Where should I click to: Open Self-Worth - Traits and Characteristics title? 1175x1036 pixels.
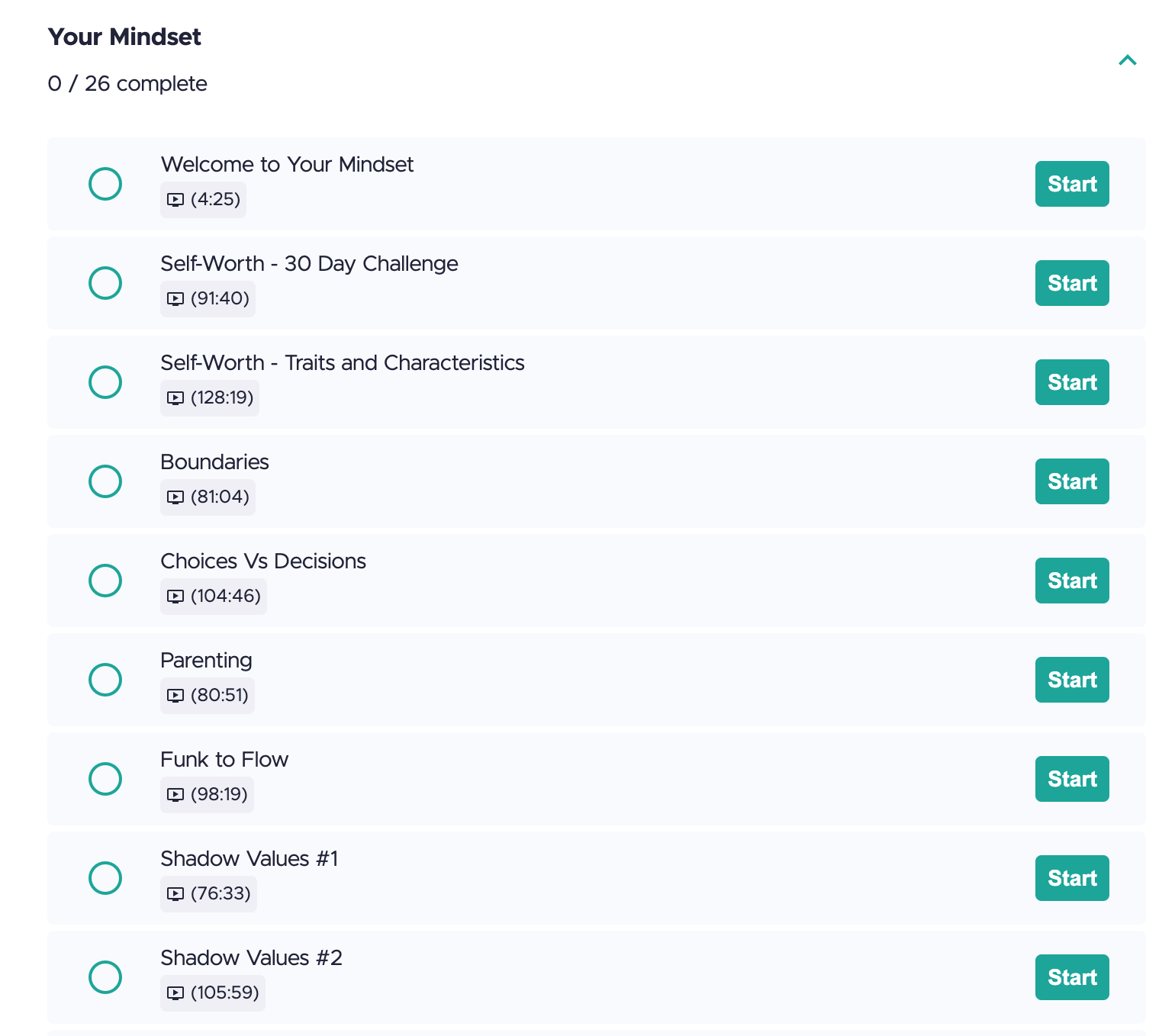coord(342,363)
